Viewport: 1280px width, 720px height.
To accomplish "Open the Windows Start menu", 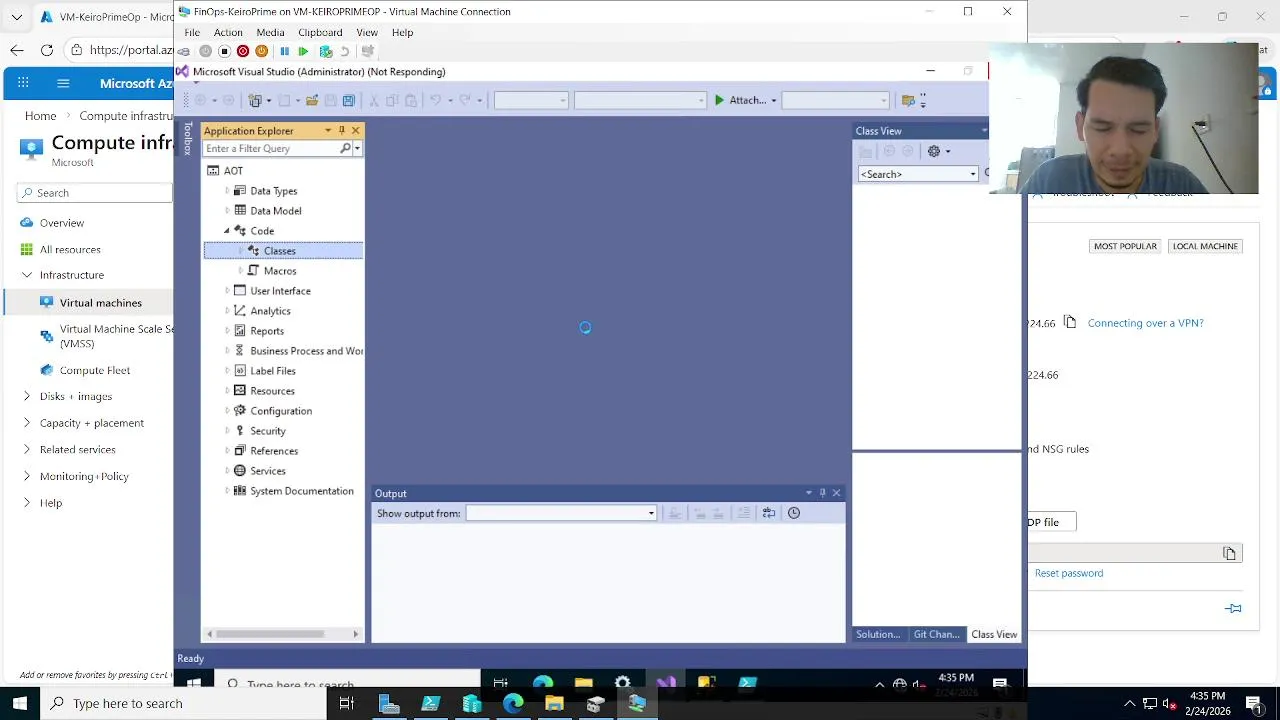I will coord(20,703).
